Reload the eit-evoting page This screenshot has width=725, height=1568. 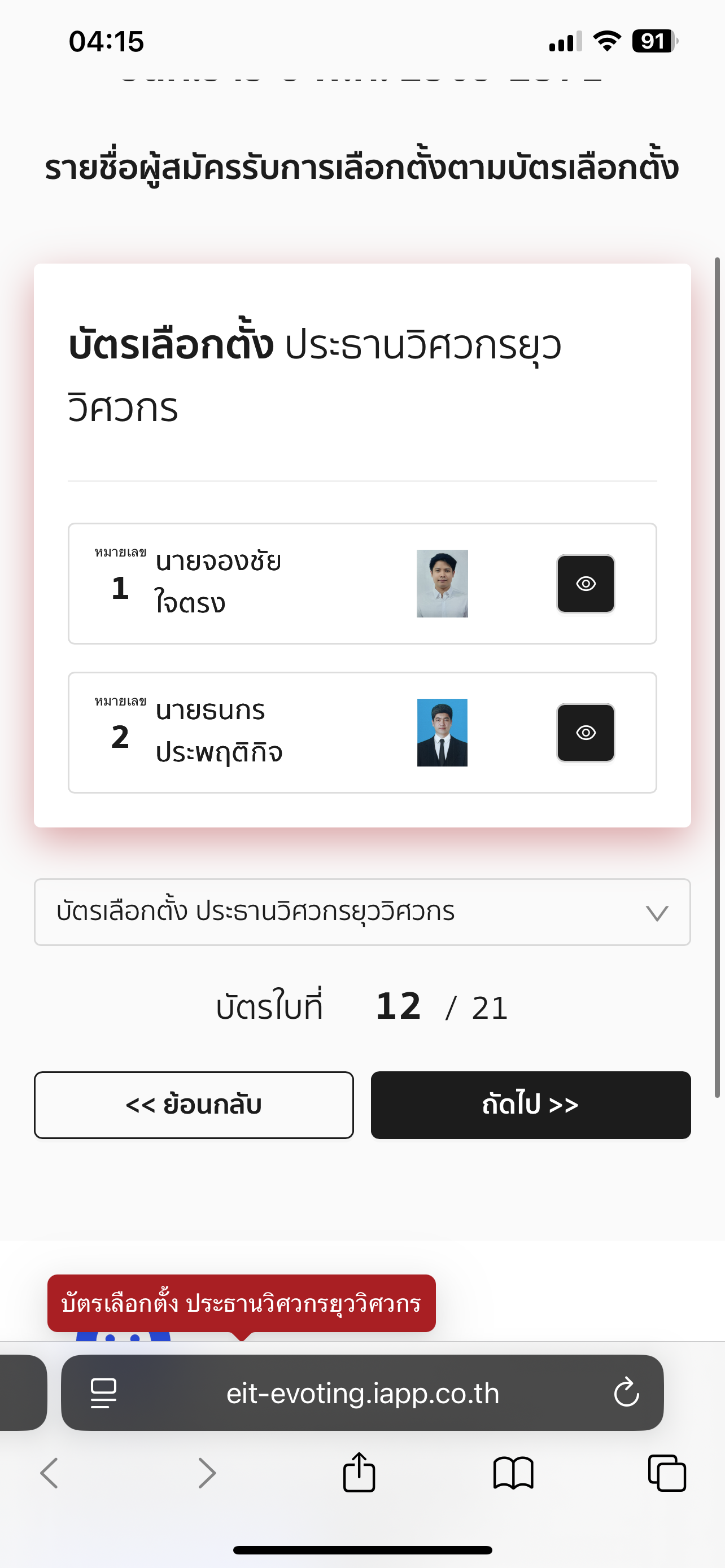pos(626,1392)
